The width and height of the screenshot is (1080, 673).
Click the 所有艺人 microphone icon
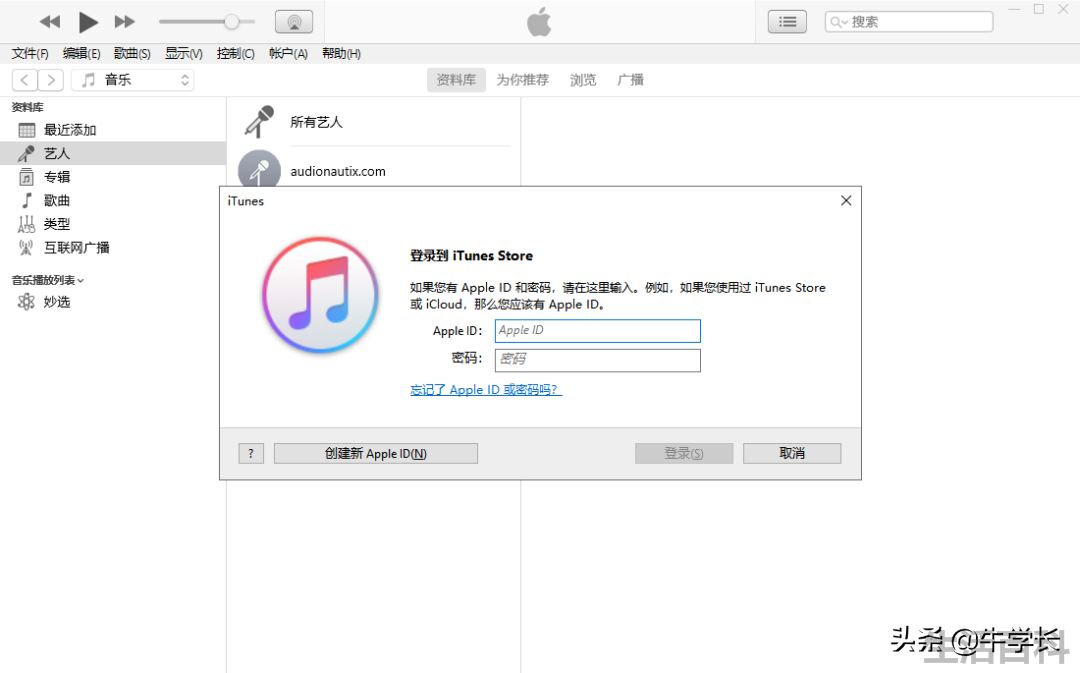click(260, 122)
